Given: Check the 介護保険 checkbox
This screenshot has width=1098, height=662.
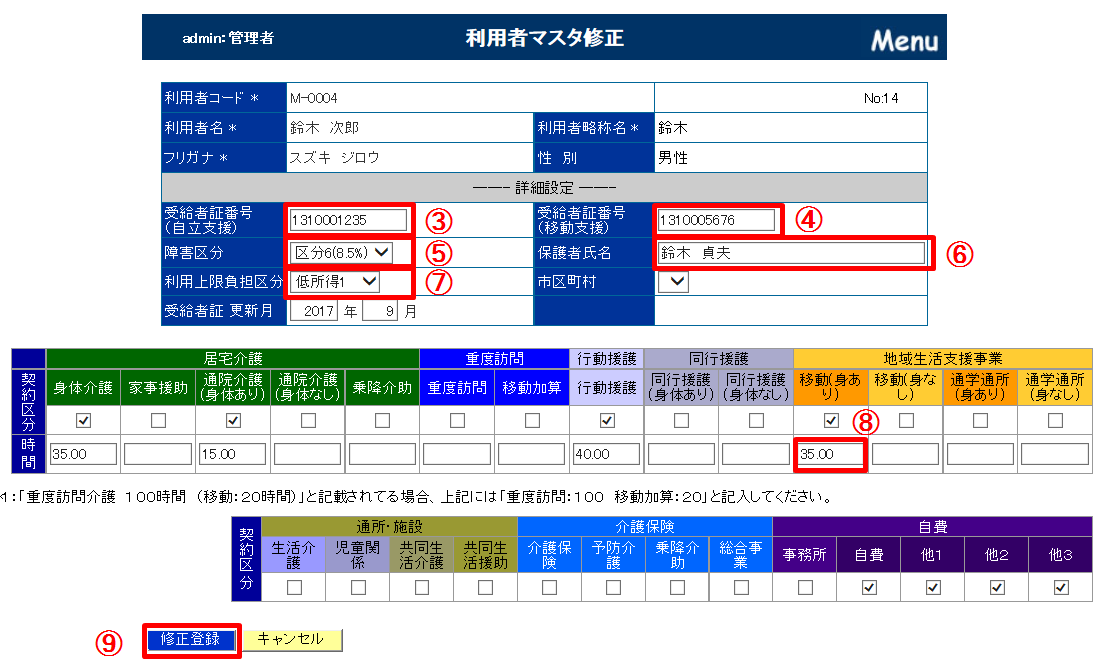Looking at the screenshot, I should point(549,587).
